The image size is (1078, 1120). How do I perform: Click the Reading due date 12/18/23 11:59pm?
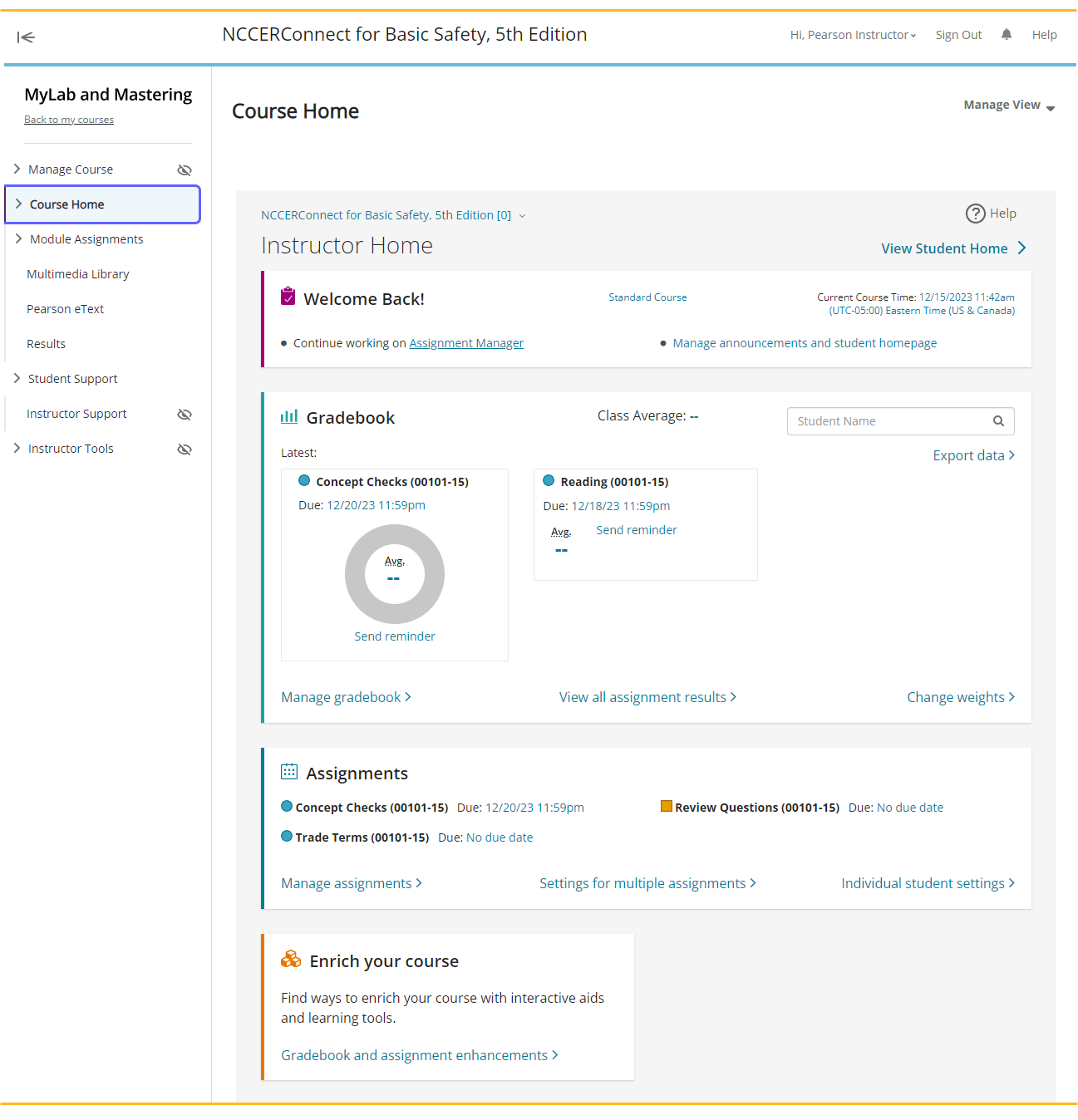621,506
